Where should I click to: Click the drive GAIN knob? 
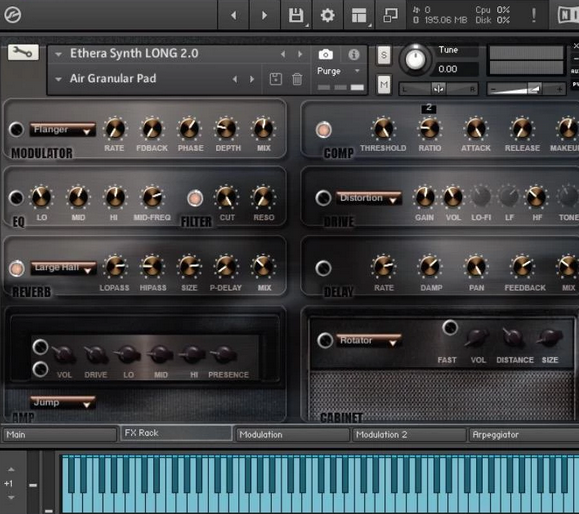(425, 197)
